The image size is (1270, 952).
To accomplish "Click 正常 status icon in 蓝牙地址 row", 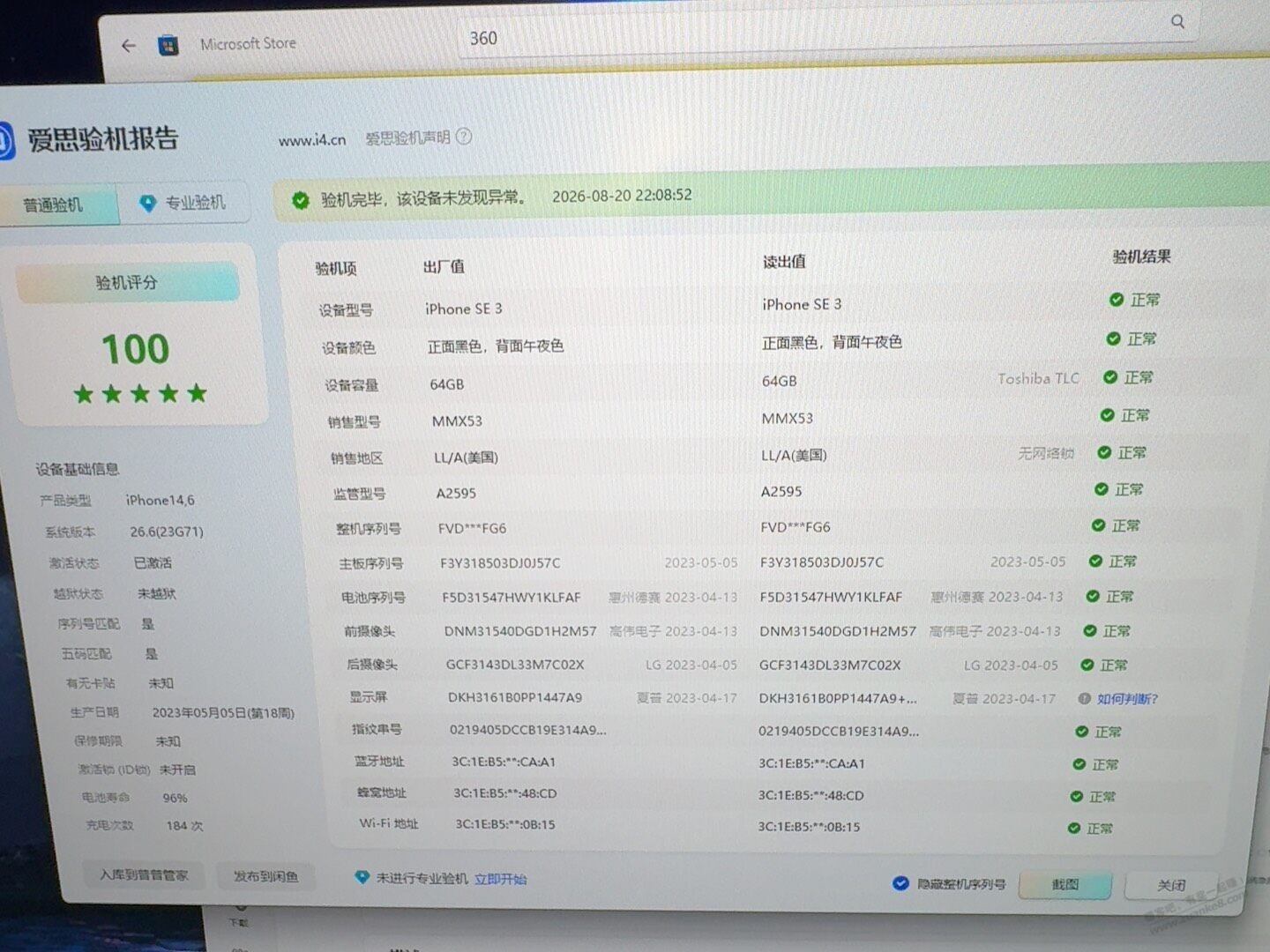I will 1079,764.
